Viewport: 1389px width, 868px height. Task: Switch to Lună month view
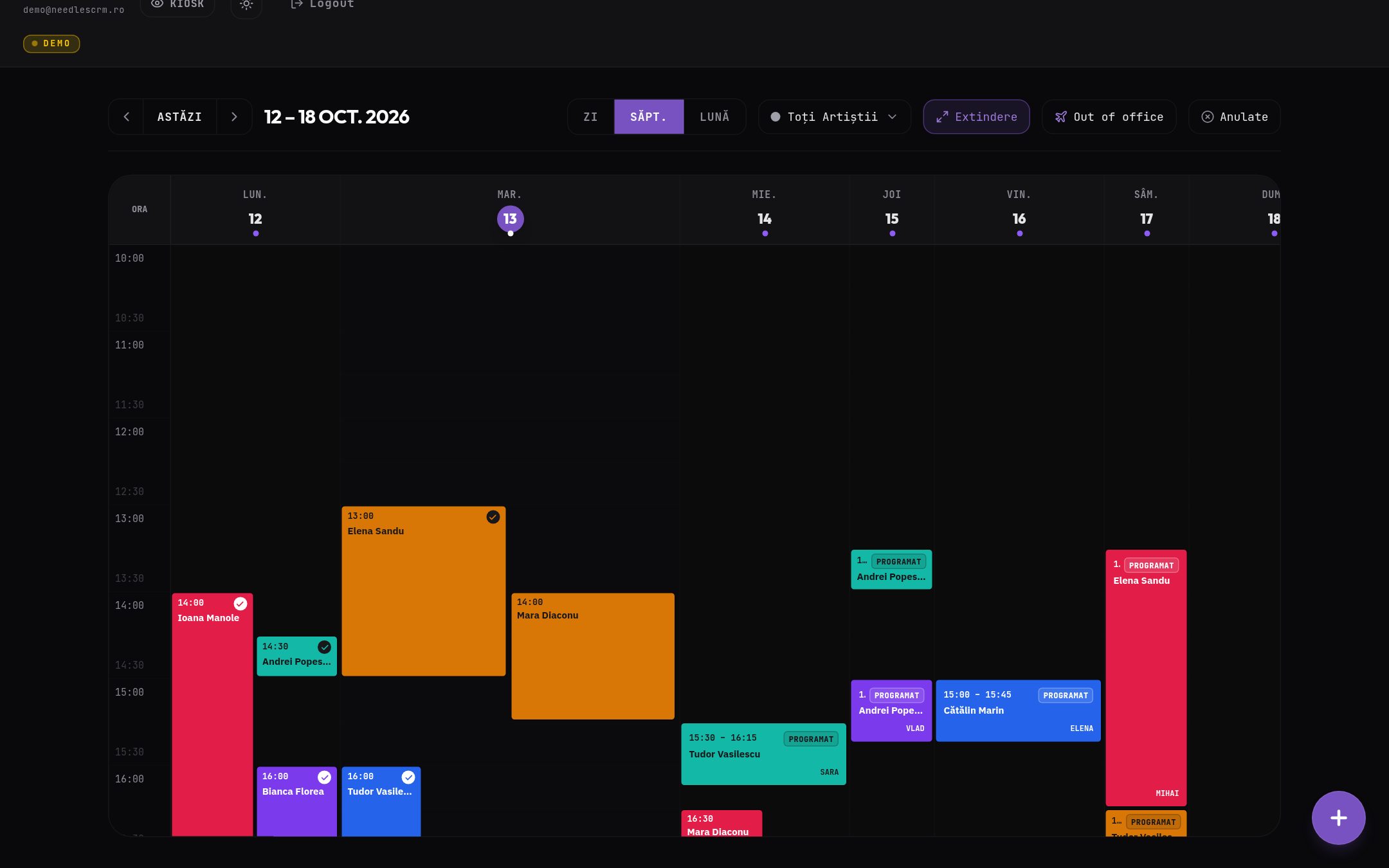pyautogui.click(x=714, y=116)
